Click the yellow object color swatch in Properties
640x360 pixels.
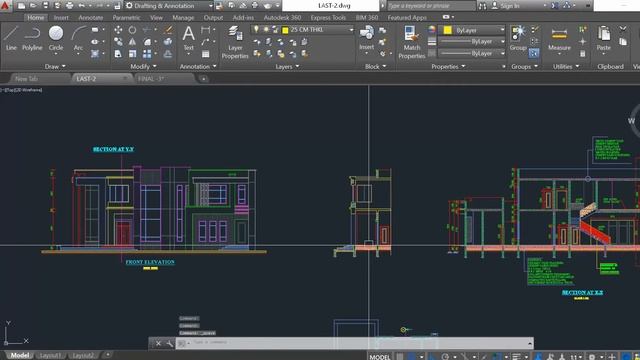[x=447, y=30]
